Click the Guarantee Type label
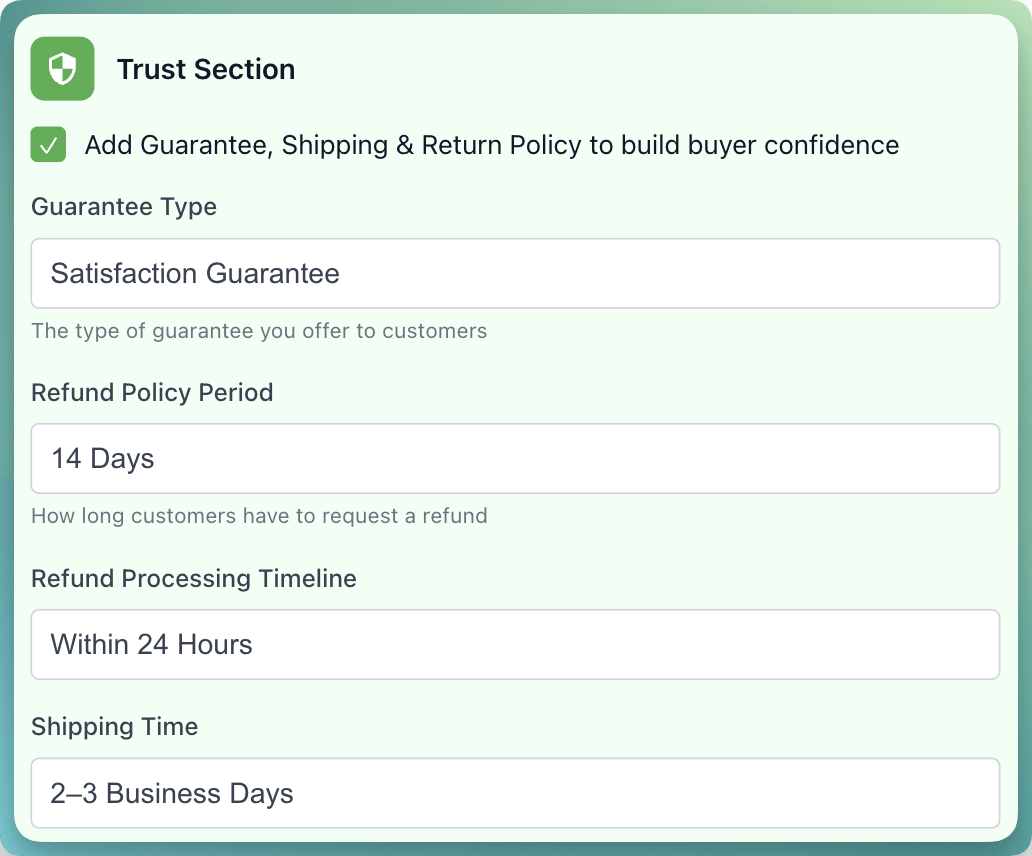 point(124,207)
